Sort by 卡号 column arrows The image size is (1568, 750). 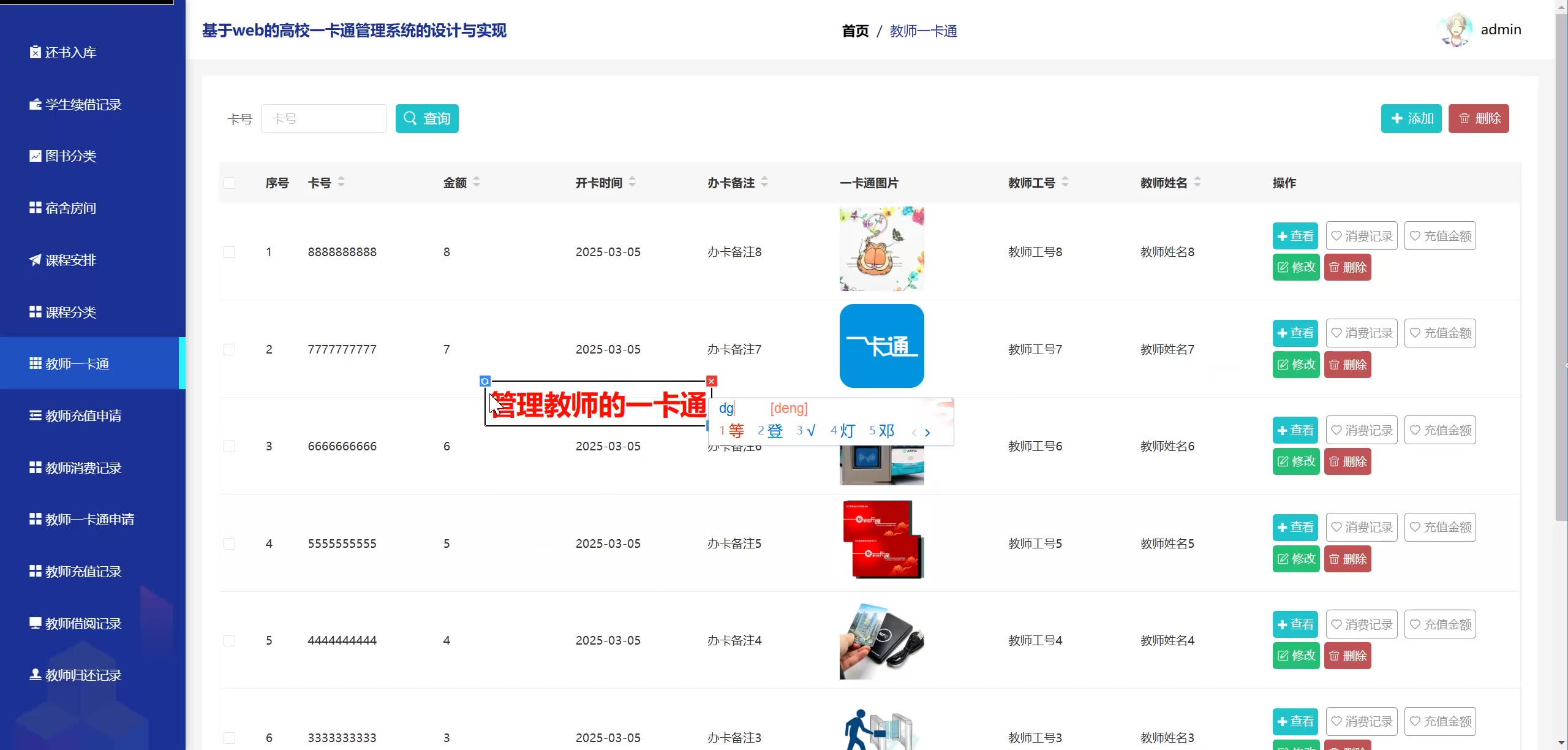341,182
